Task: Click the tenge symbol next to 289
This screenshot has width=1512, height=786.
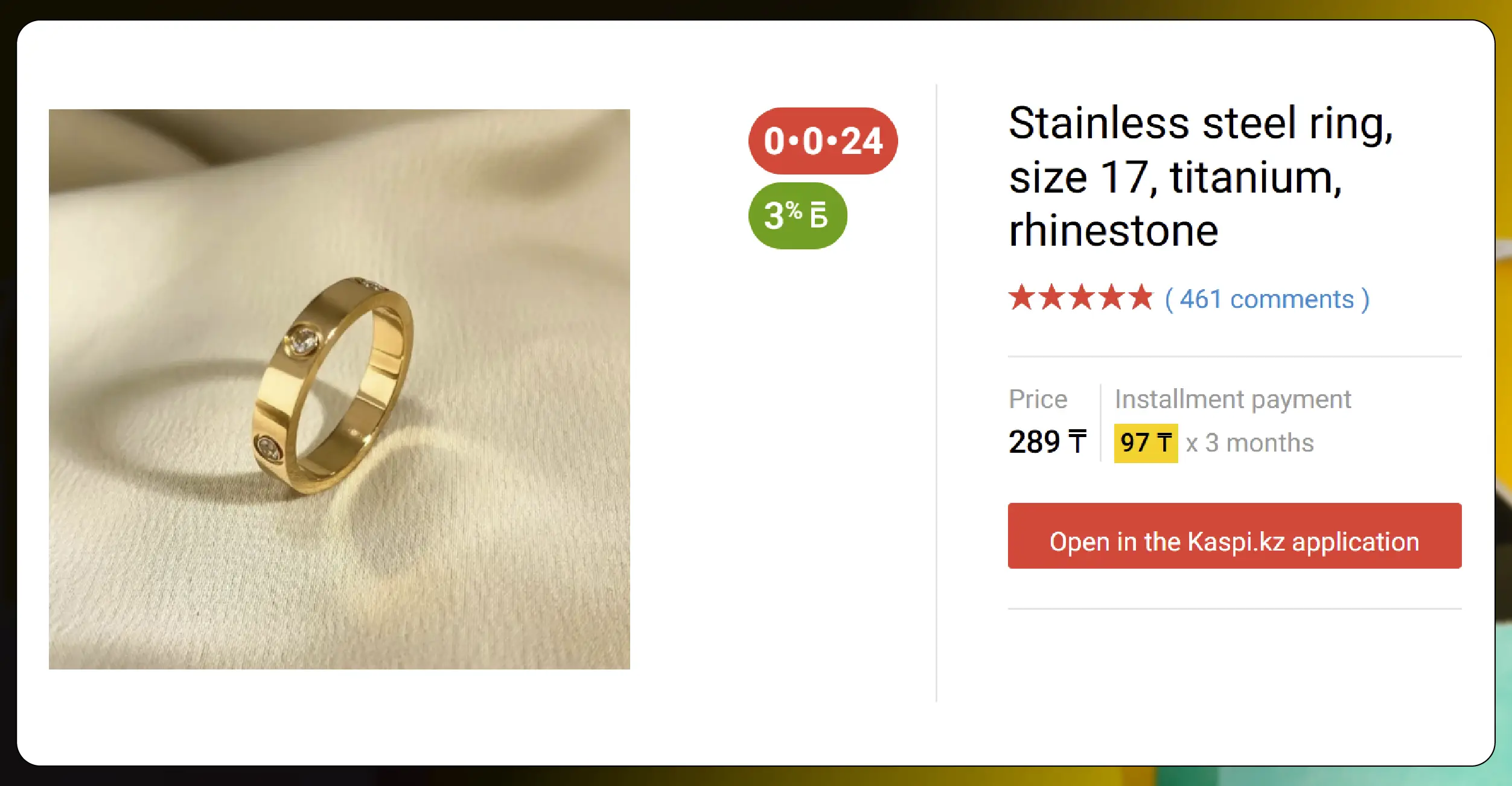Action: click(1077, 442)
